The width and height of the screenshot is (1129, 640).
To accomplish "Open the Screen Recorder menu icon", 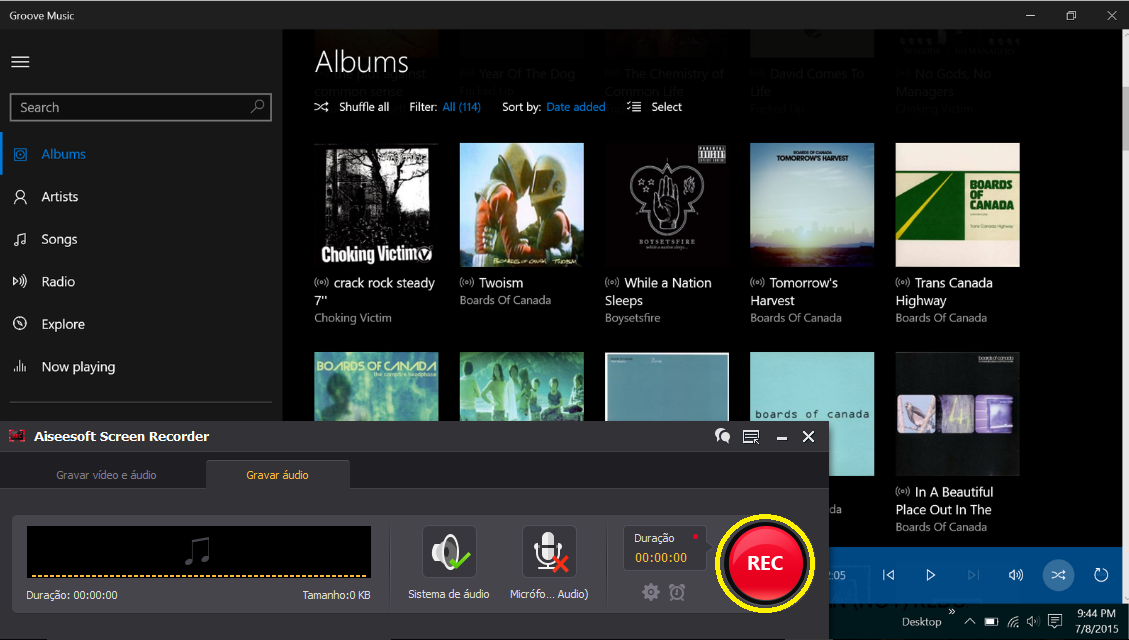I will pos(751,437).
